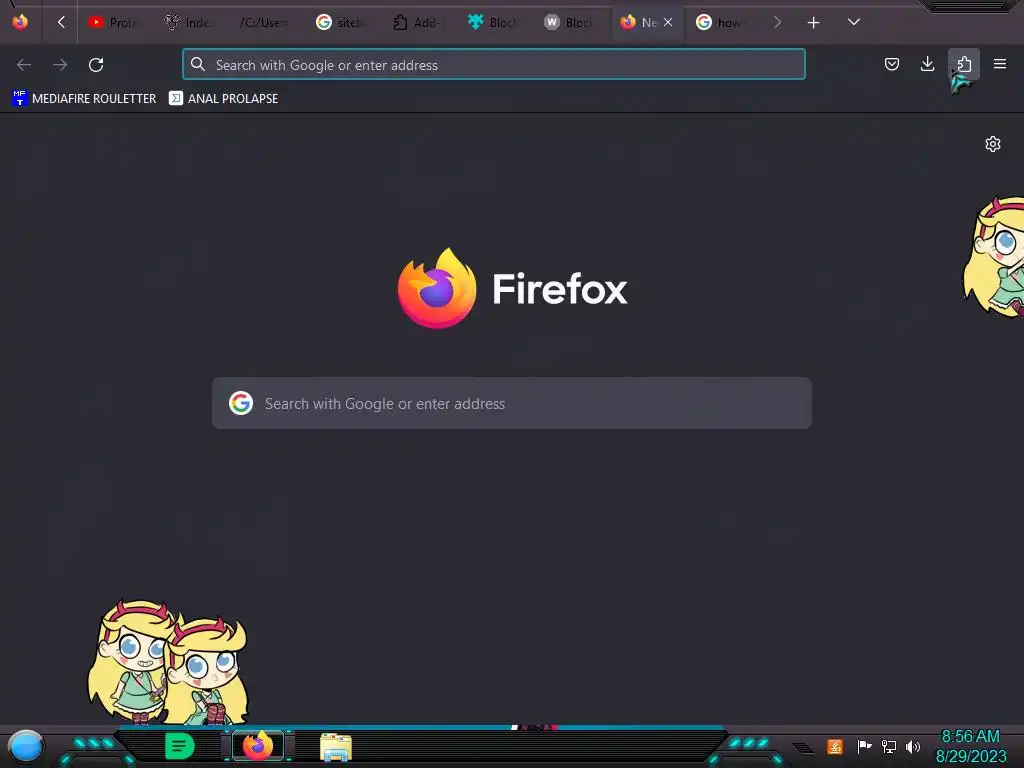Go forward using the forward arrow
This screenshot has width=1024, height=768.
tap(60, 65)
